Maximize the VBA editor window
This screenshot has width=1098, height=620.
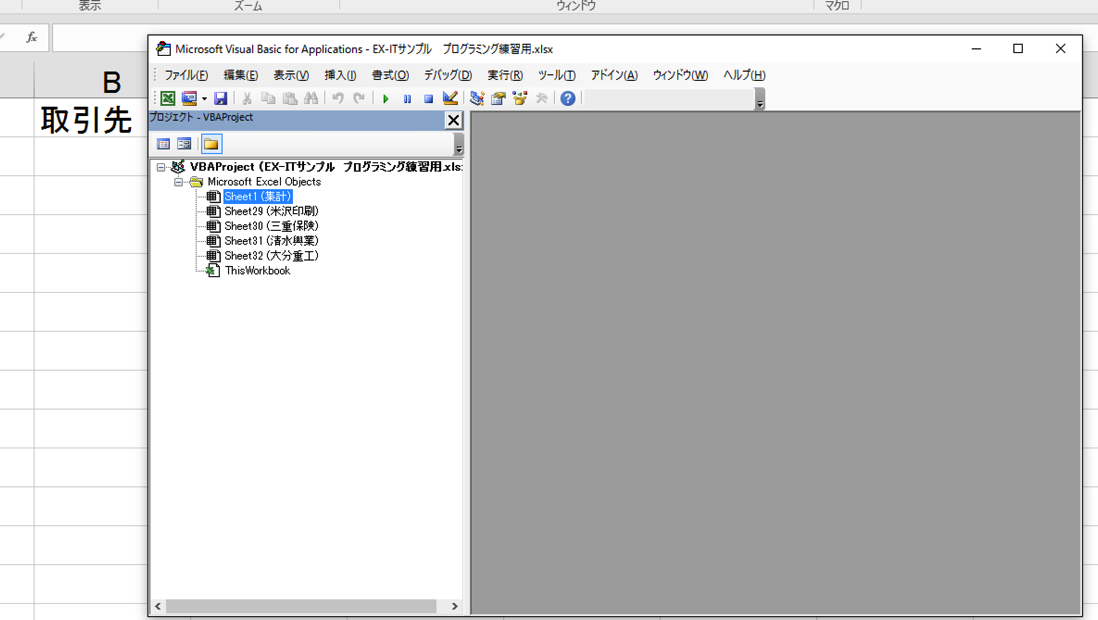coord(1018,48)
